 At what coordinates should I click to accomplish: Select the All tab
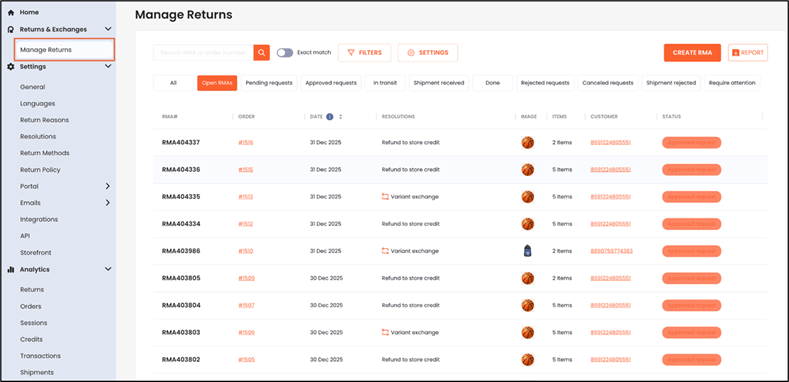(173, 83)
